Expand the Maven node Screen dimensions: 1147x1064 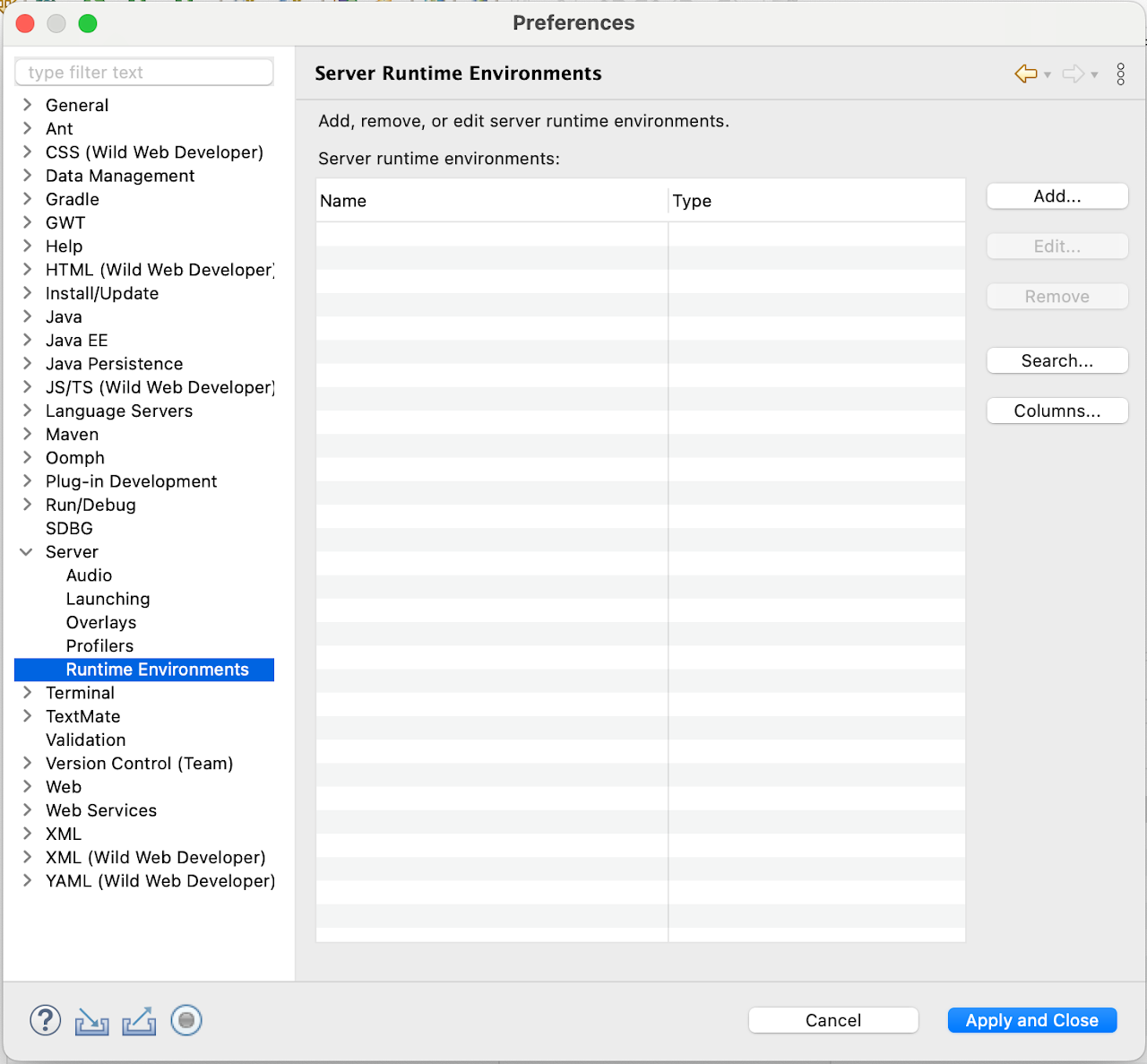pos(27,434)
